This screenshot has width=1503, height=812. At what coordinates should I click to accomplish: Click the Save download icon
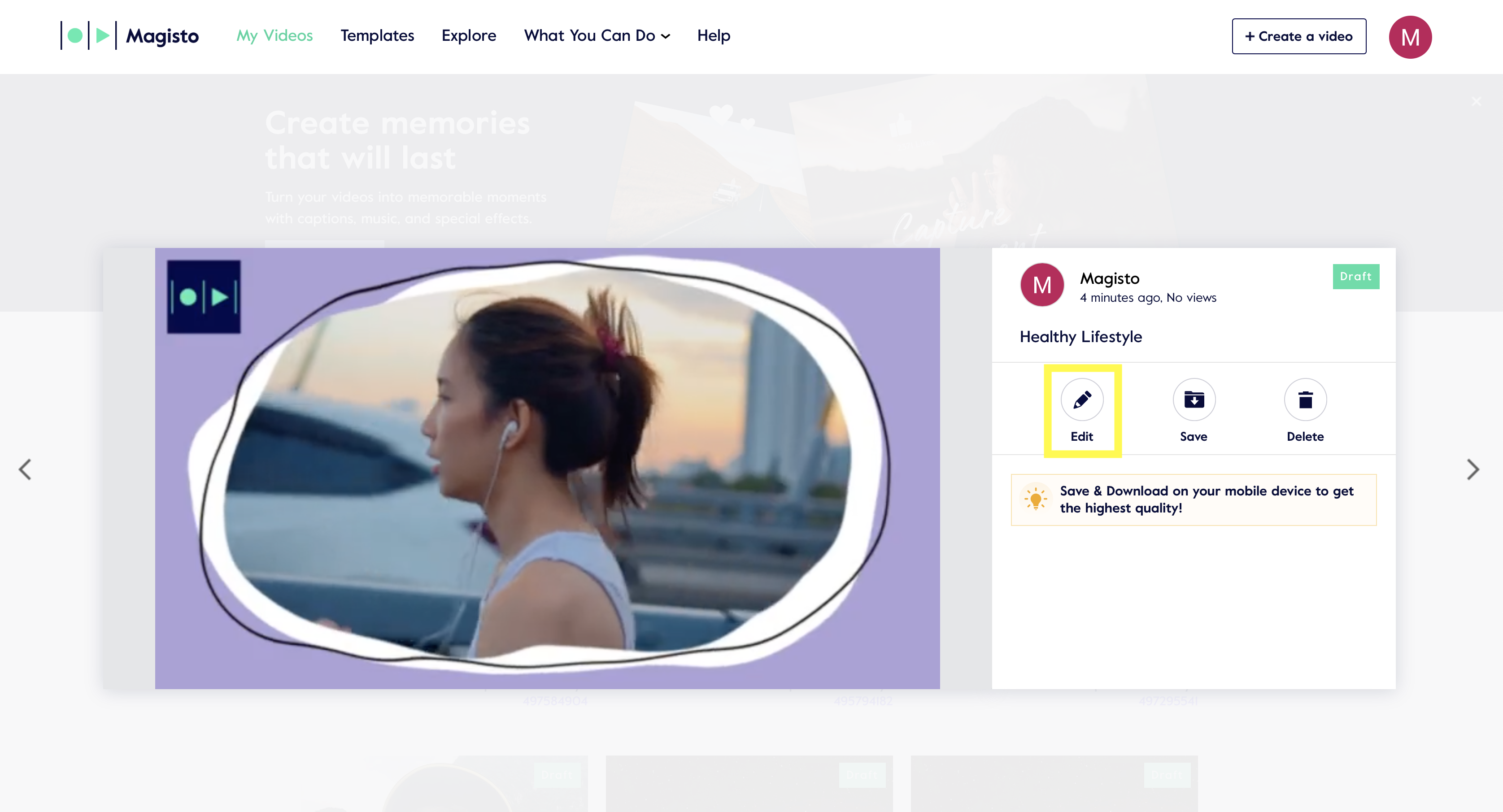1194,399
